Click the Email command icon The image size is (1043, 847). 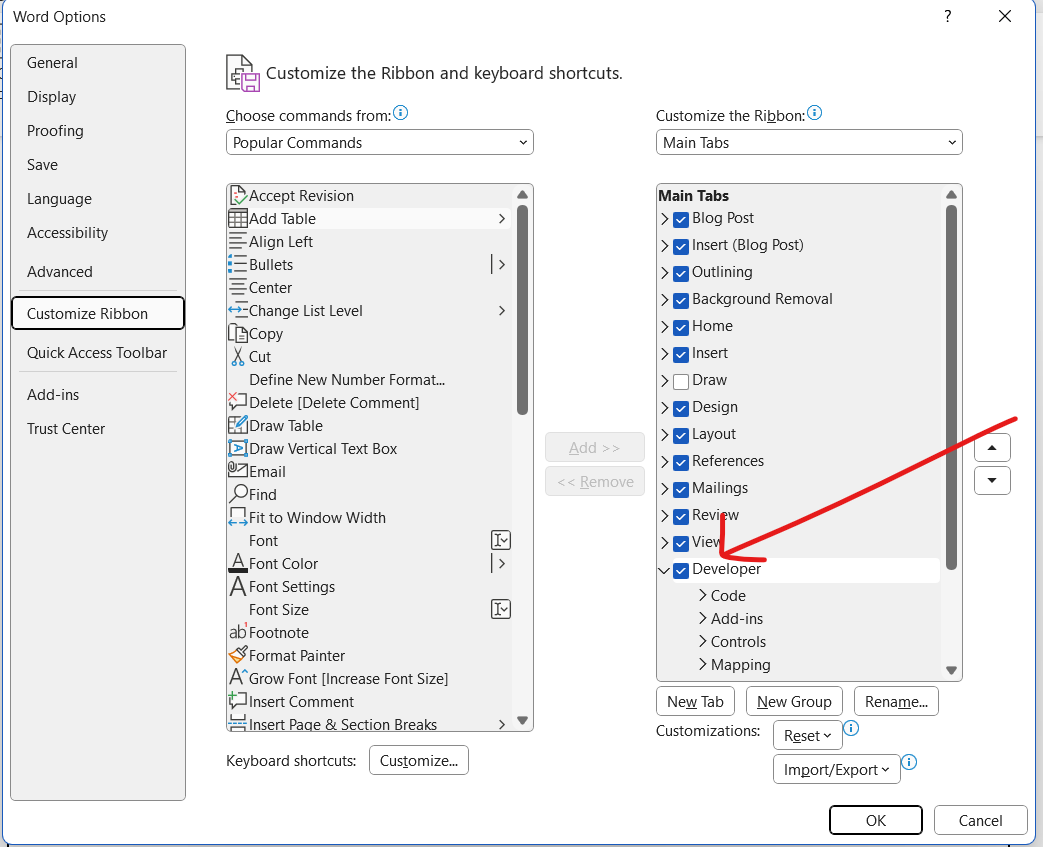[238, 472]
